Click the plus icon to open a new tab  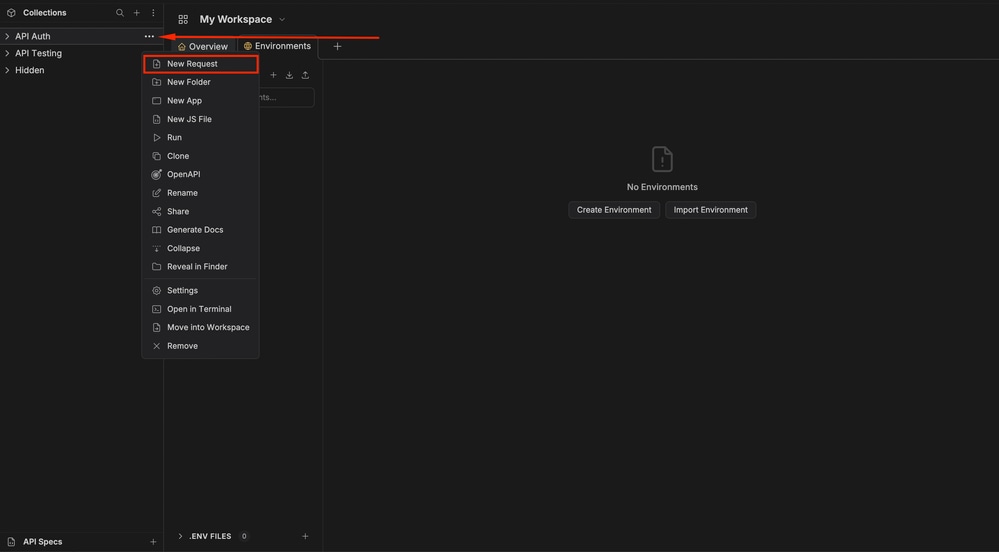pos(337,46)
